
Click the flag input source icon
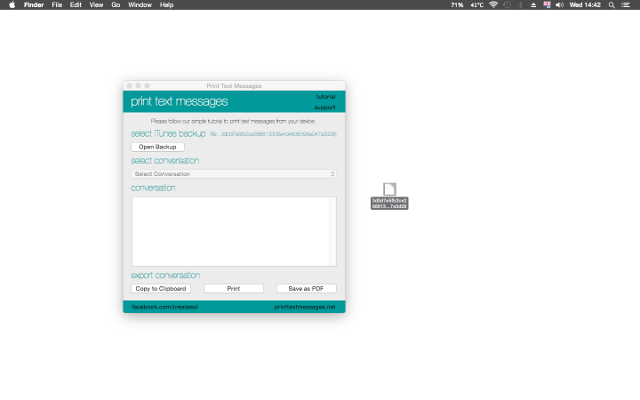point(546,5)
